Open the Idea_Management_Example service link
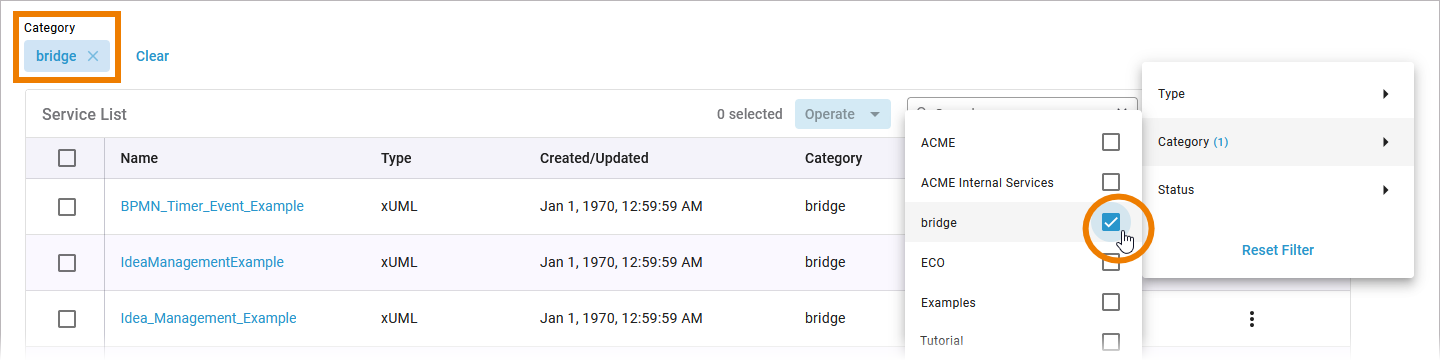This screenshot has width=1440, height=361. point(208,318)
